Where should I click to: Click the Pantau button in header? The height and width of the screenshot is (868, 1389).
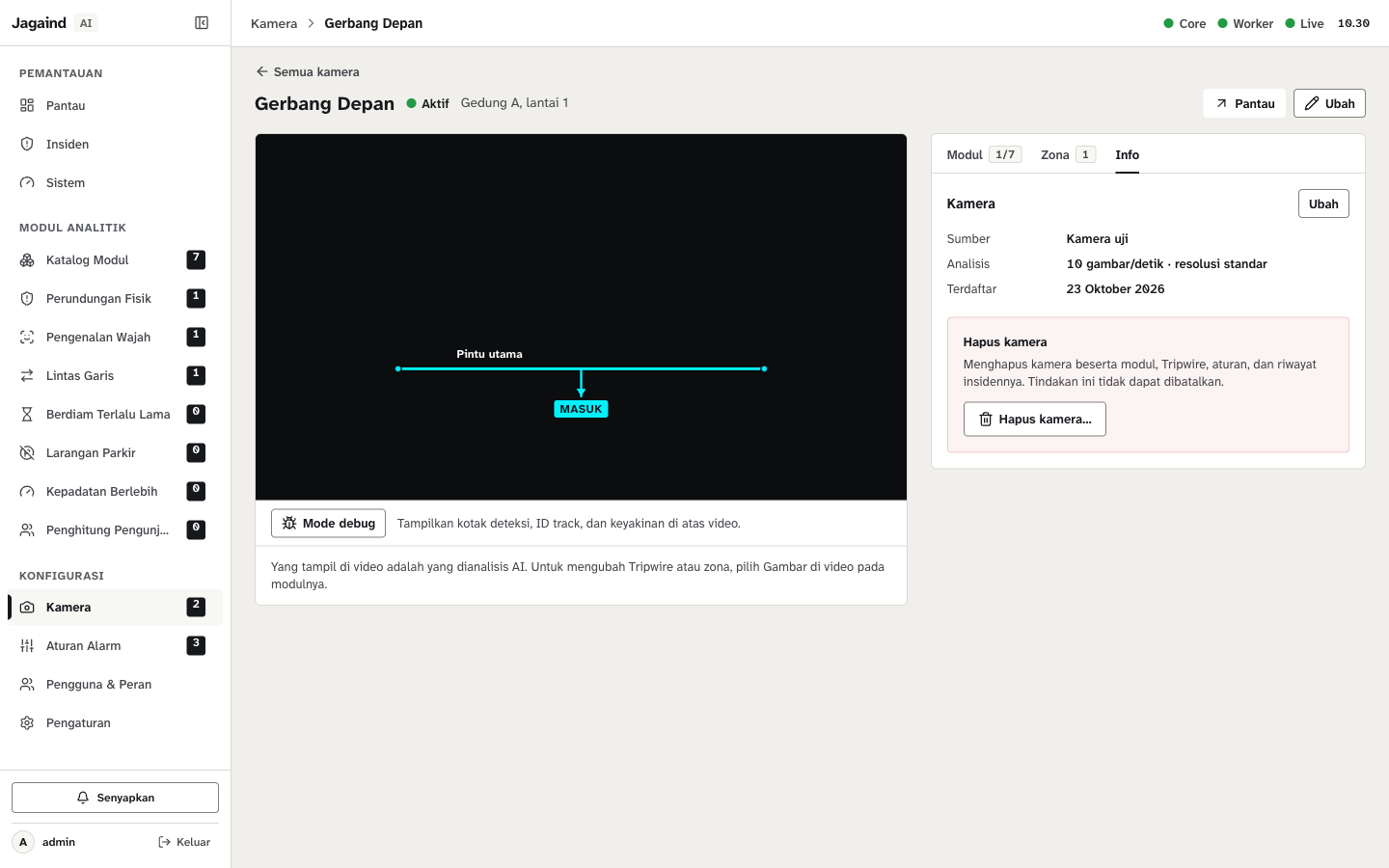(1244, 103)
